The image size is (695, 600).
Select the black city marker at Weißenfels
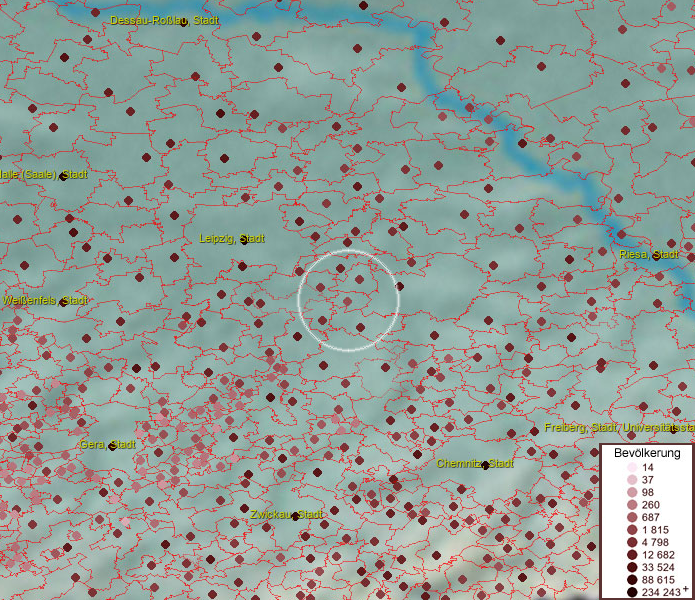click(63, 302)
